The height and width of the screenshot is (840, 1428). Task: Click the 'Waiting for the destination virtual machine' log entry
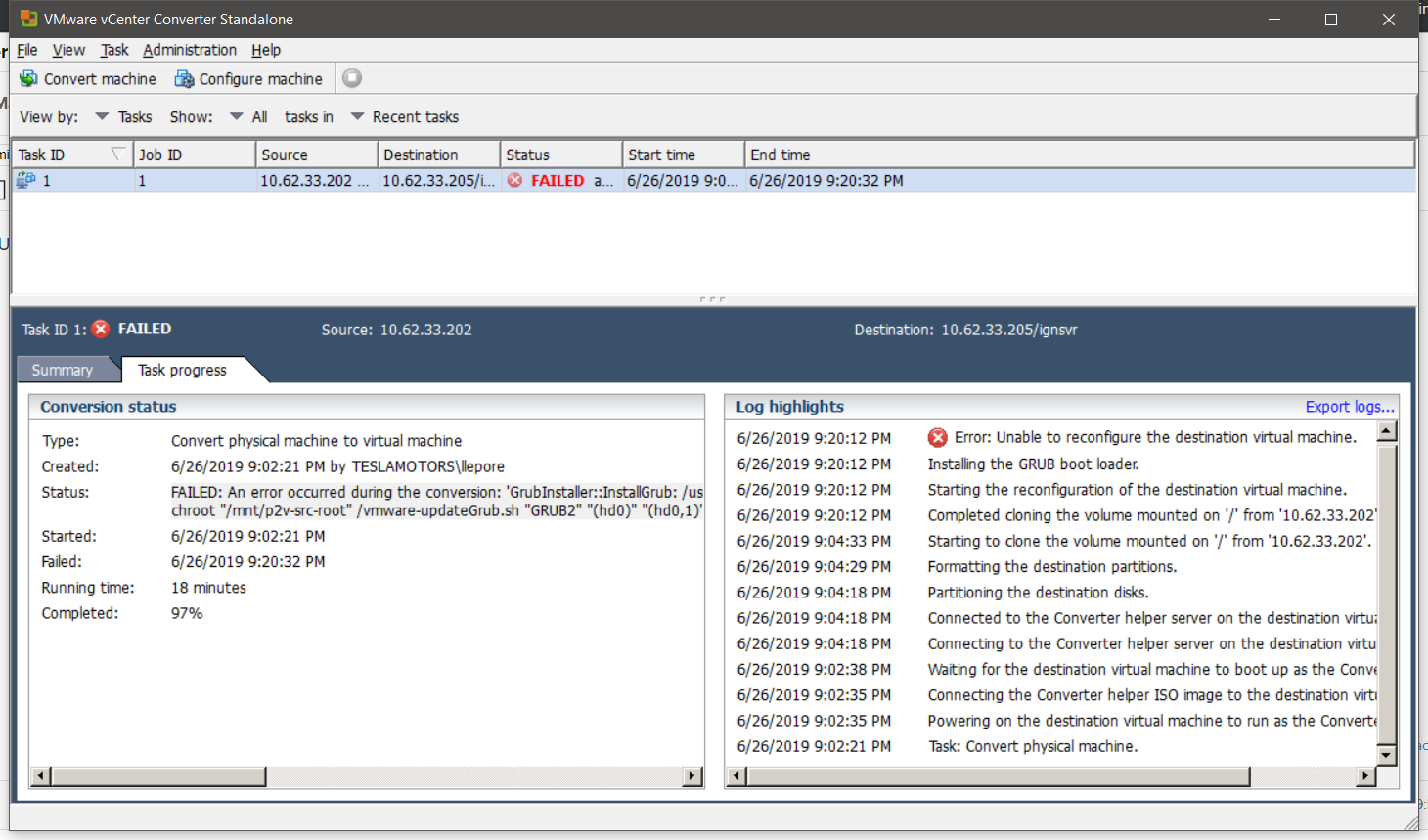tap(1152, 669)
